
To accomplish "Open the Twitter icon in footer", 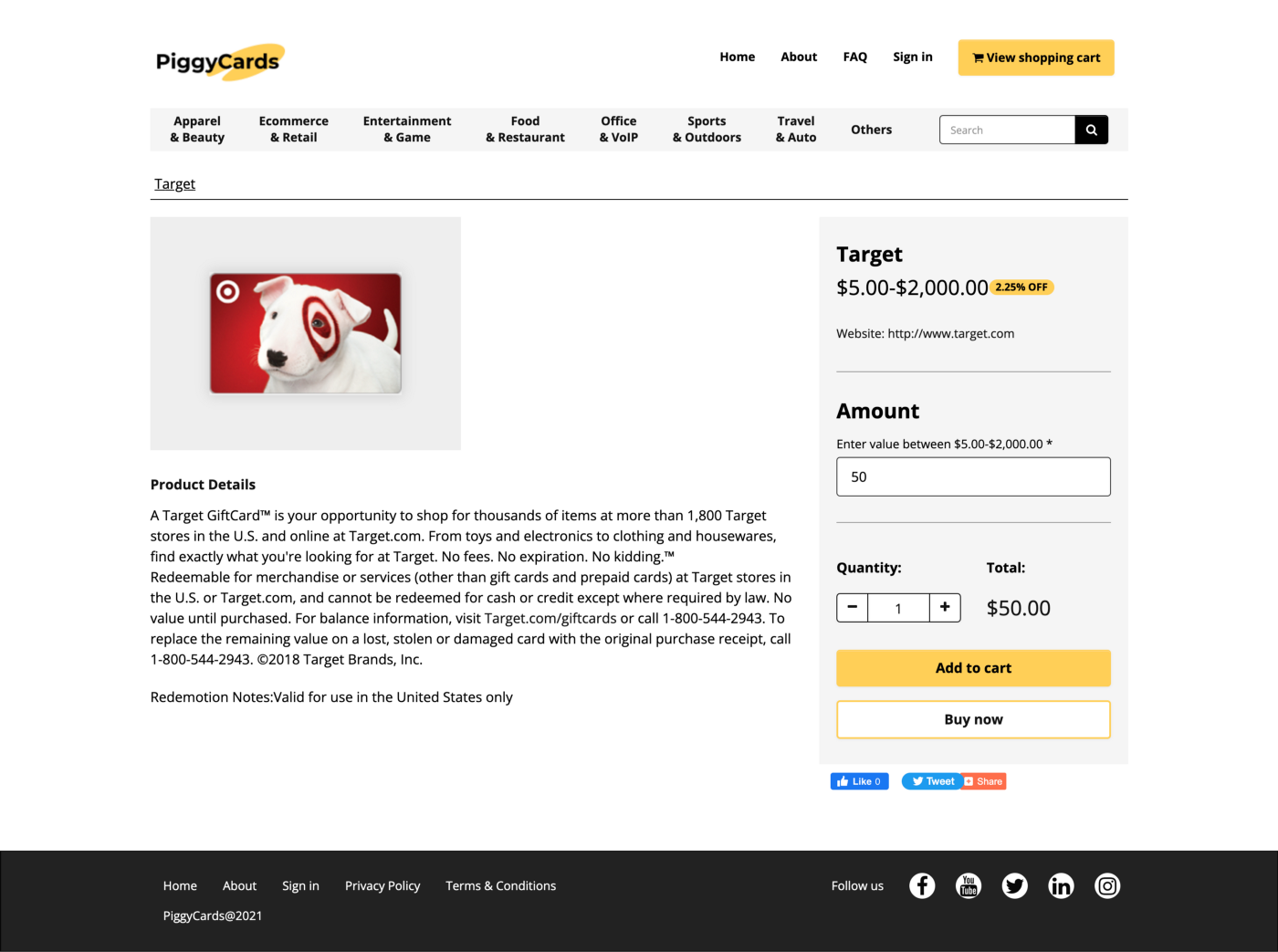I will [x=1015, y=885].
